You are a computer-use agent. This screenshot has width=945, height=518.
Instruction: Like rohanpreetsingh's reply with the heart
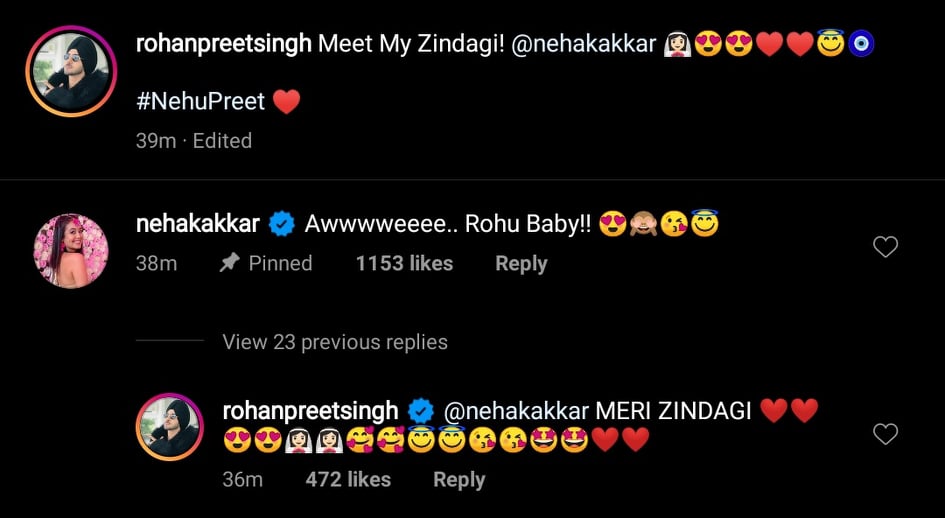885,434
